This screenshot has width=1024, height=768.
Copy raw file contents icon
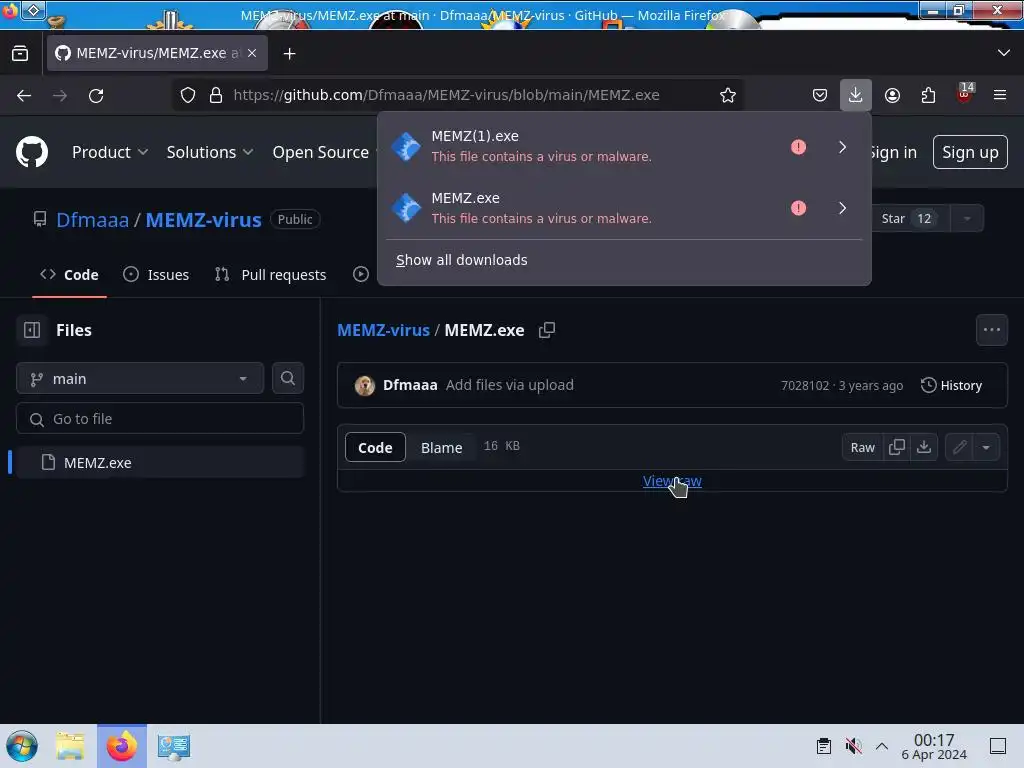coord(897,447)
